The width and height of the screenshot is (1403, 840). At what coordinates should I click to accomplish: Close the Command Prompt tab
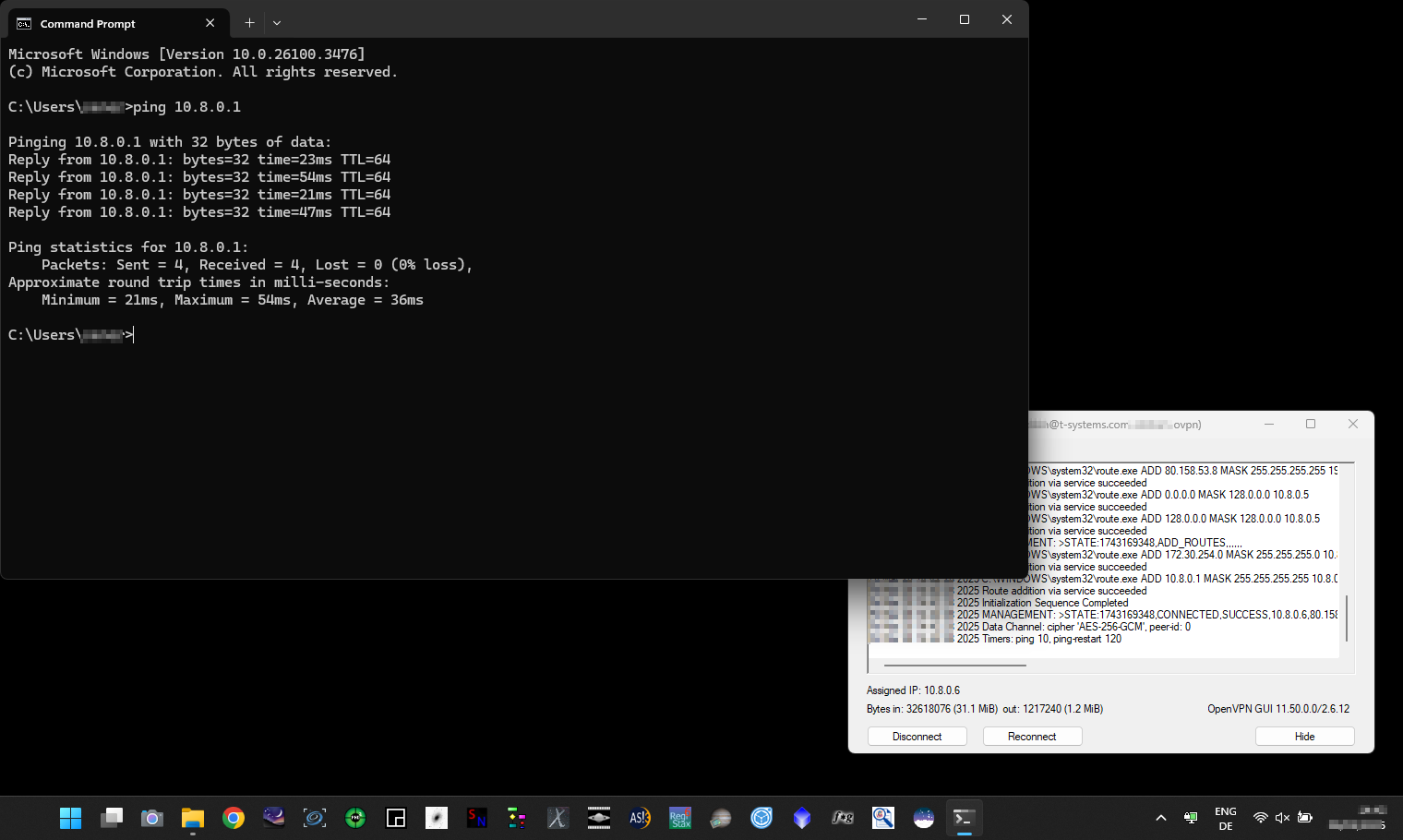(210, 23)
